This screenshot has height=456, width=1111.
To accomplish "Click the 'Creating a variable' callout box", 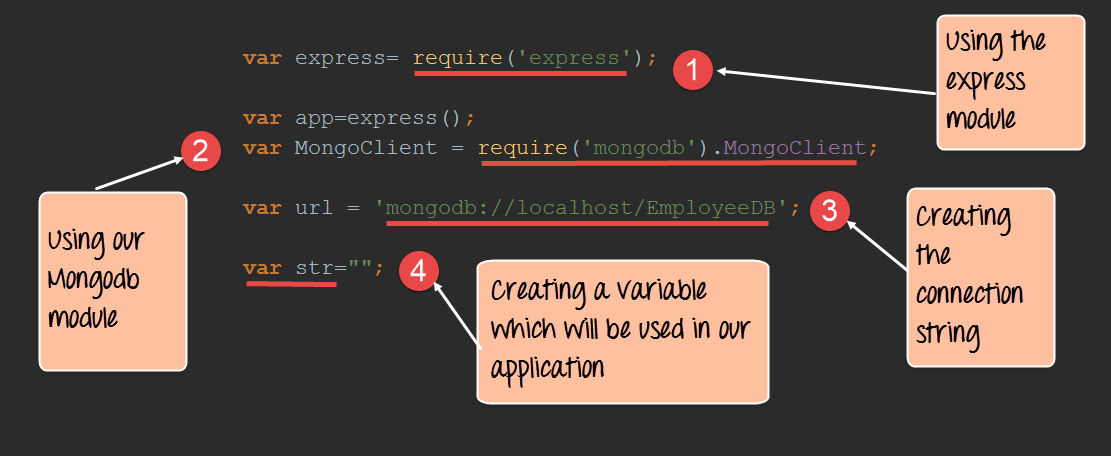I will click(622, 331).
